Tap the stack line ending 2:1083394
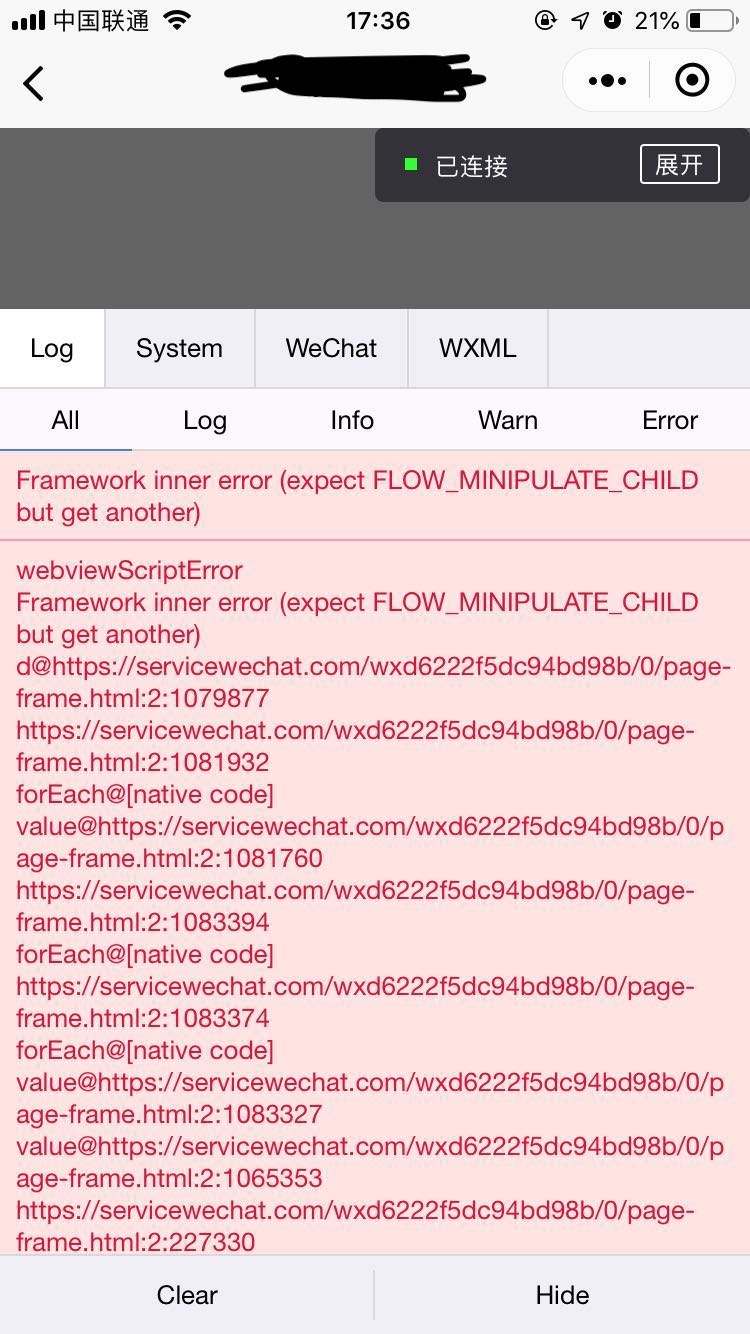The width and height of the screenshot is (750, 1334). (356, 906)
